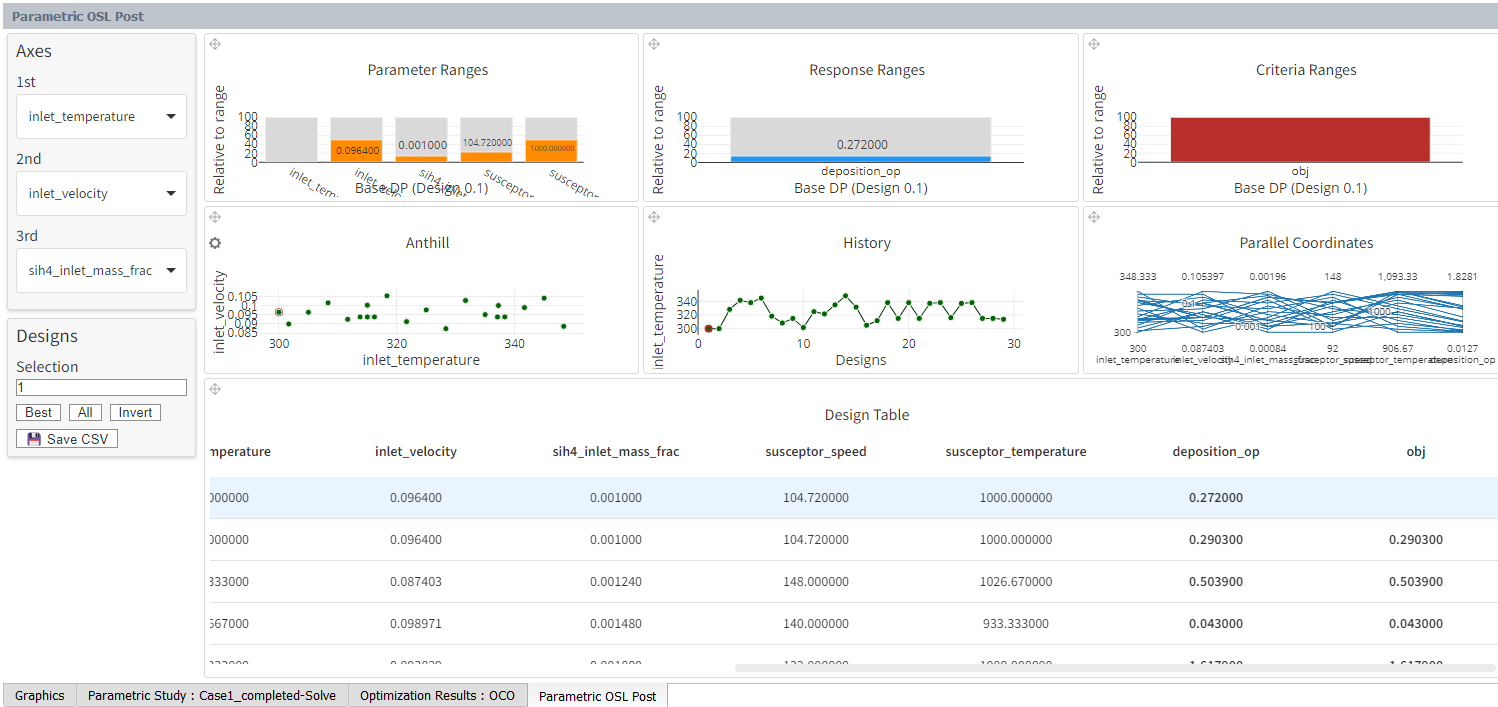The height and width of the screenshot is (707, 1498).
Task: Click susceptor_temperature cell 1026.670000
Action: click(x=1016, y=582)
